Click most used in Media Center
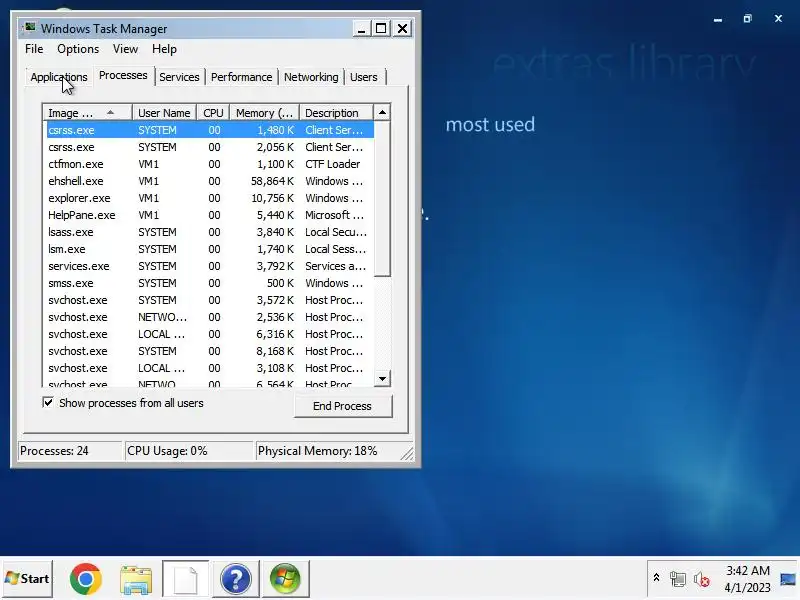The image size is (800, 600). [490, 124]
